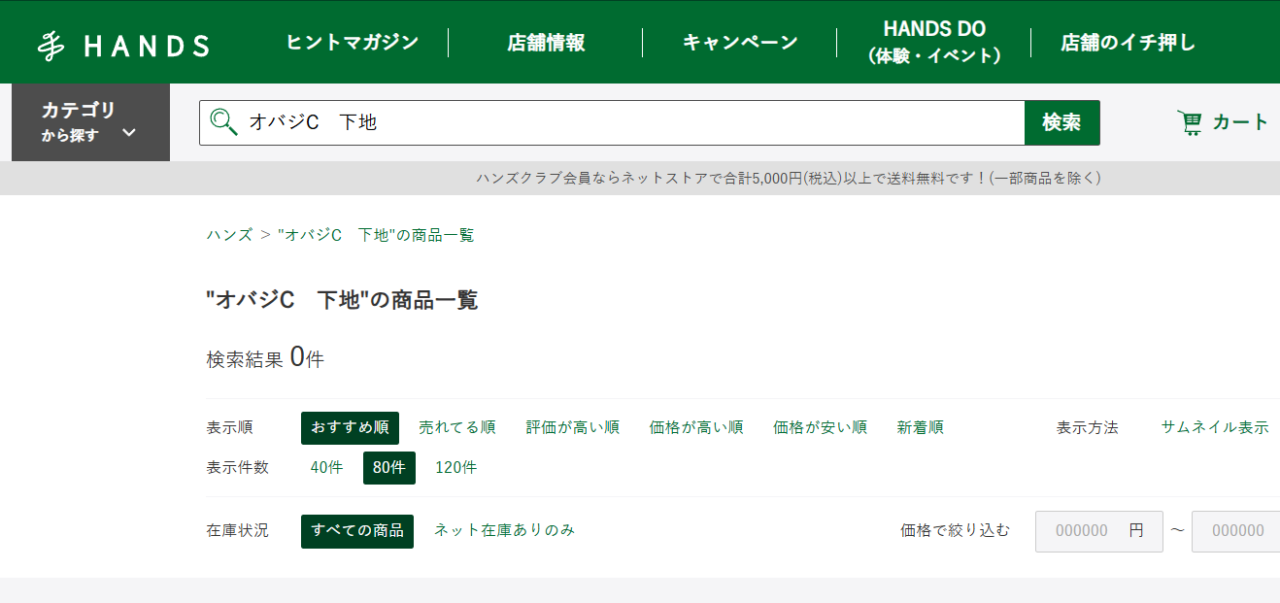Viewport: 1280px width, 603px height.
Task: Click the カート text label
Action: click(1241, 123)
